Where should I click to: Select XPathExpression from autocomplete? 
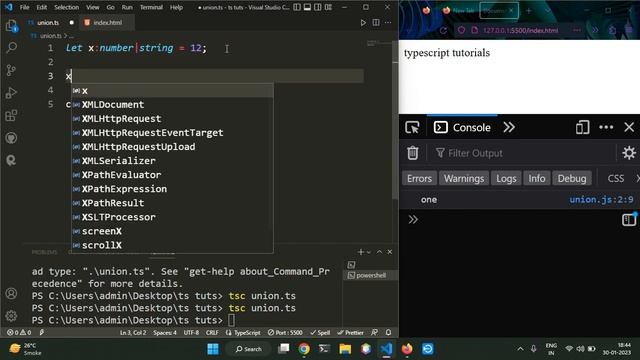click(172, 189)
